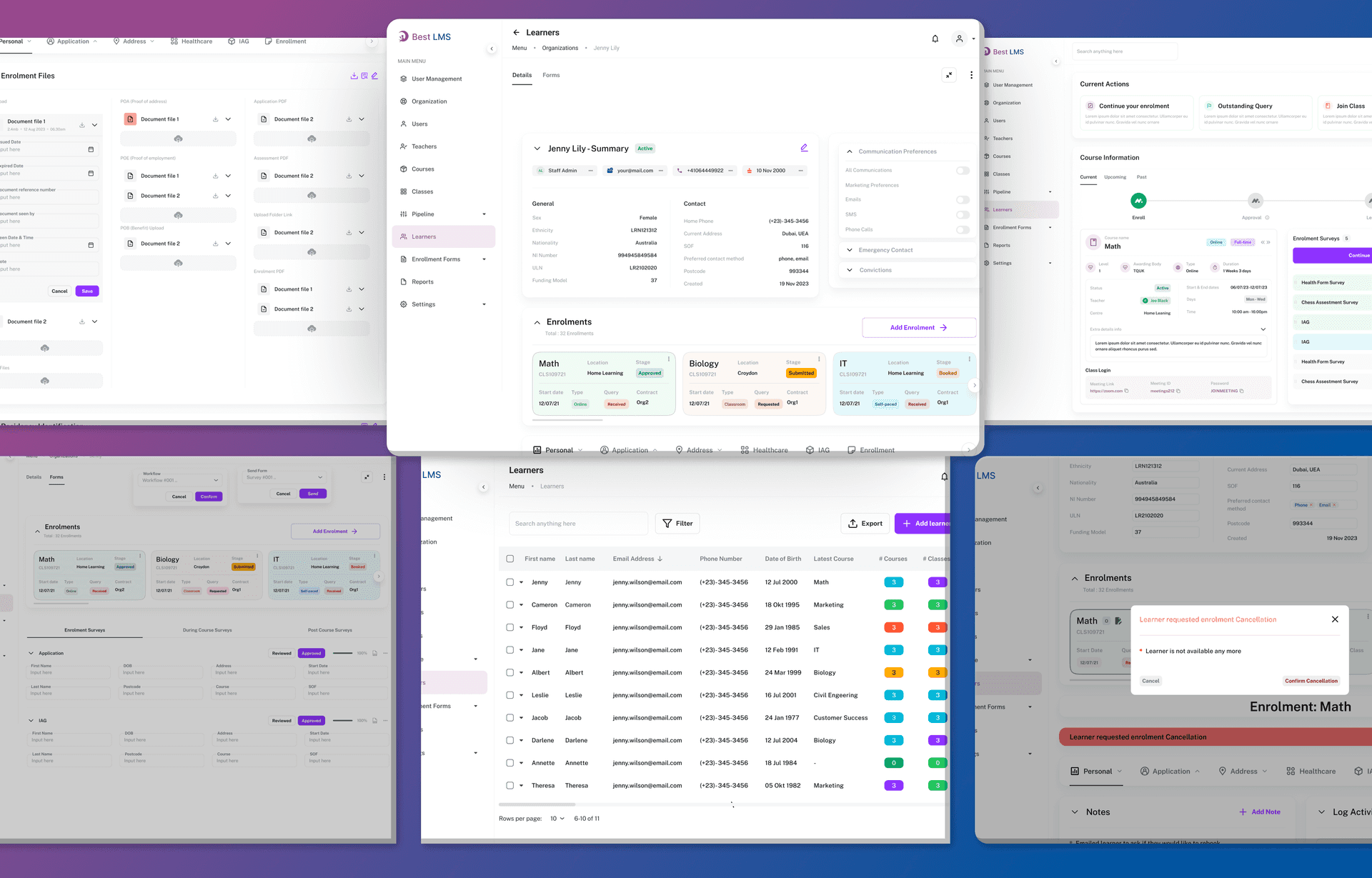
Task: Open user profile avatar menu
Action: [x=960, y=39]
